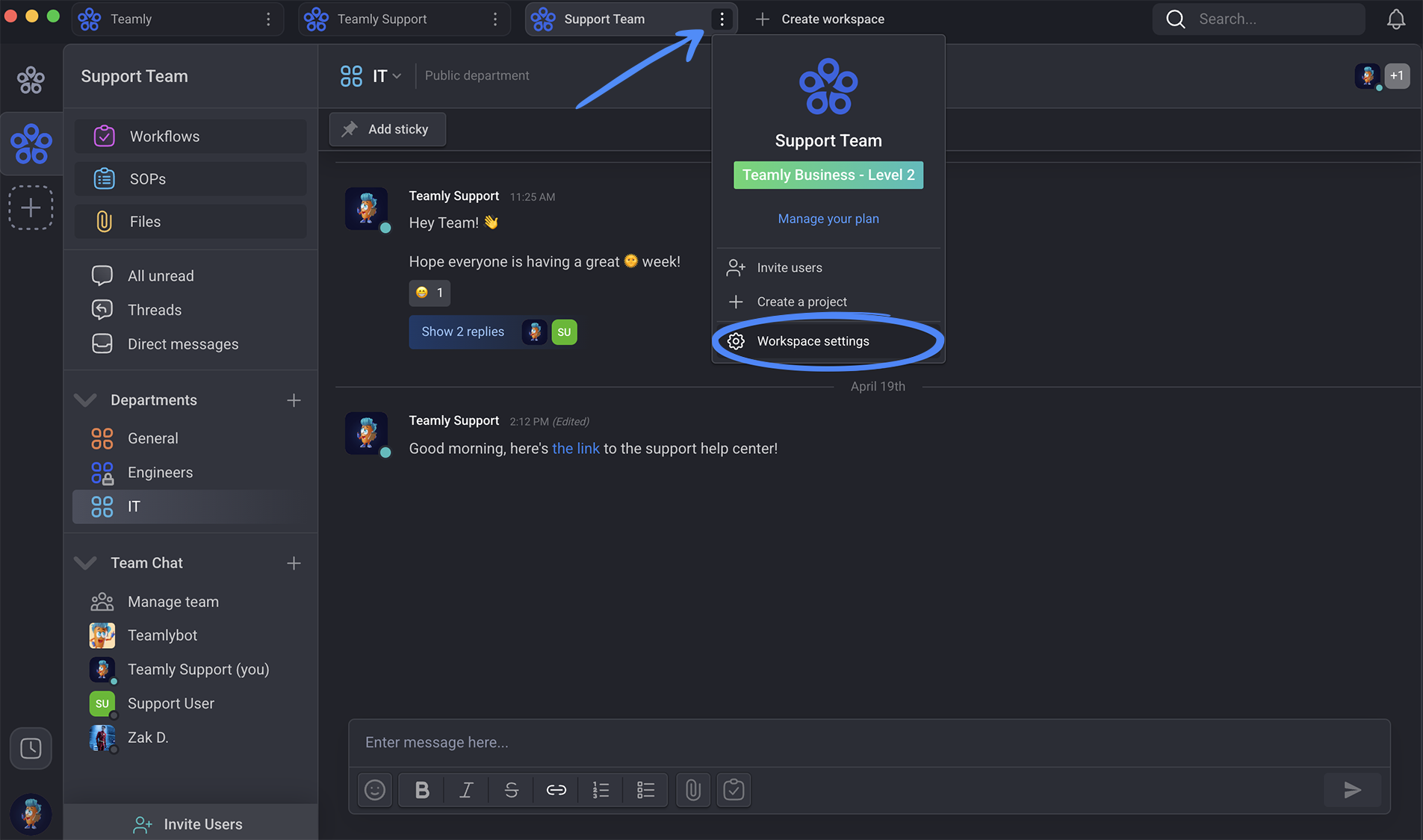
Task: Click Create workspace
Action: pyautogui.click(x=820, y=19)
